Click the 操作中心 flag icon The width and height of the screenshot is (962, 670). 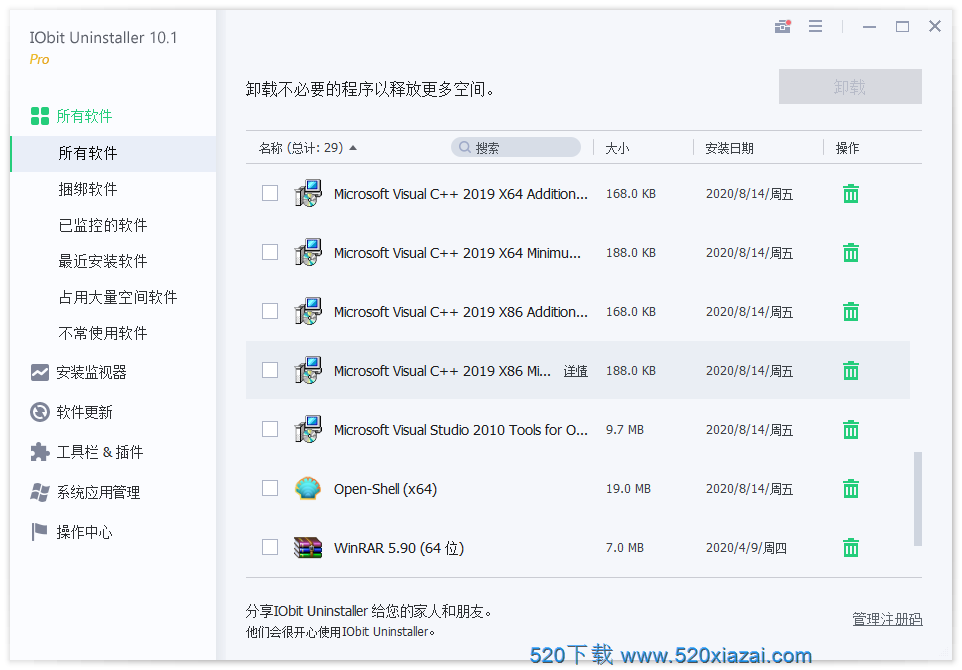tap(39, 532)
